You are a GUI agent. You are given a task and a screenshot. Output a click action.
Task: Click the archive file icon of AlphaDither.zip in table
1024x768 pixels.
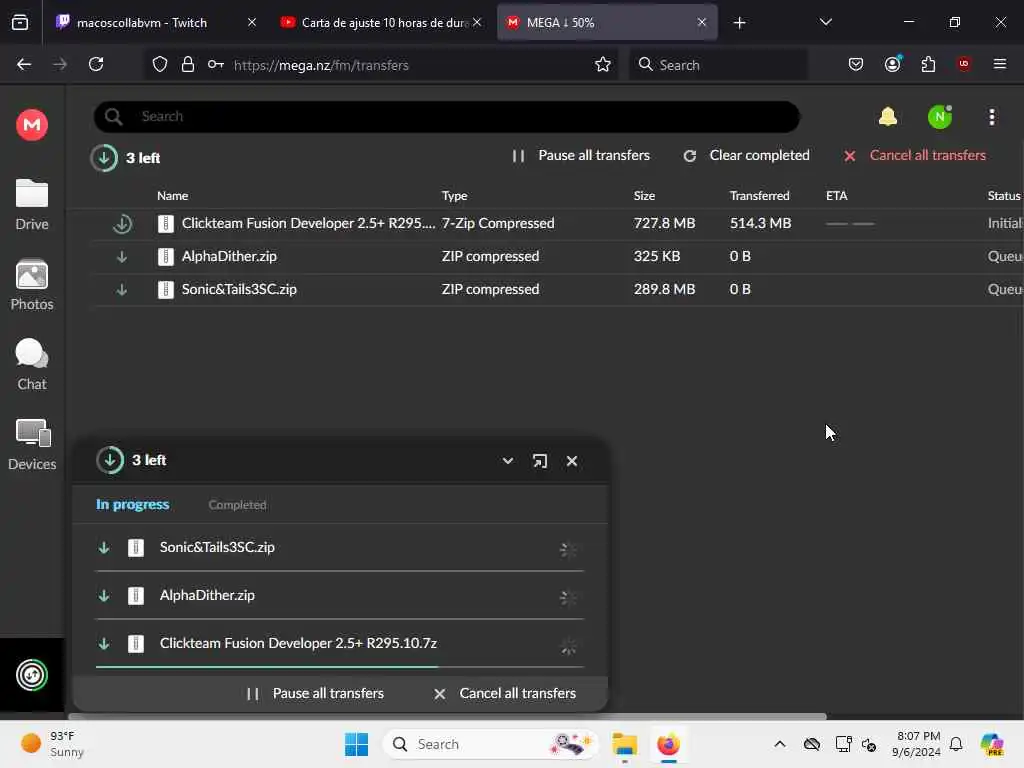(x=166, y=257)
